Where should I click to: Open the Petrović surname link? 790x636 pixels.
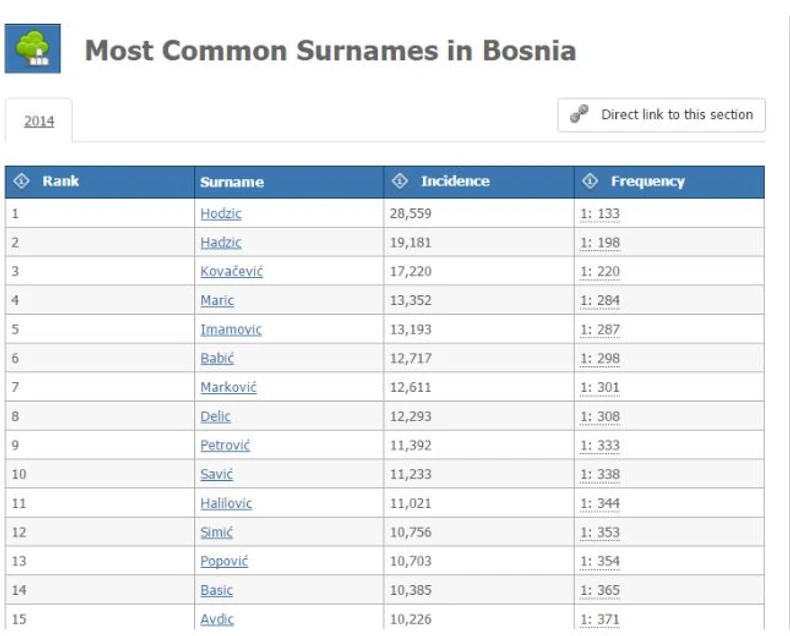tap(225, 445)
